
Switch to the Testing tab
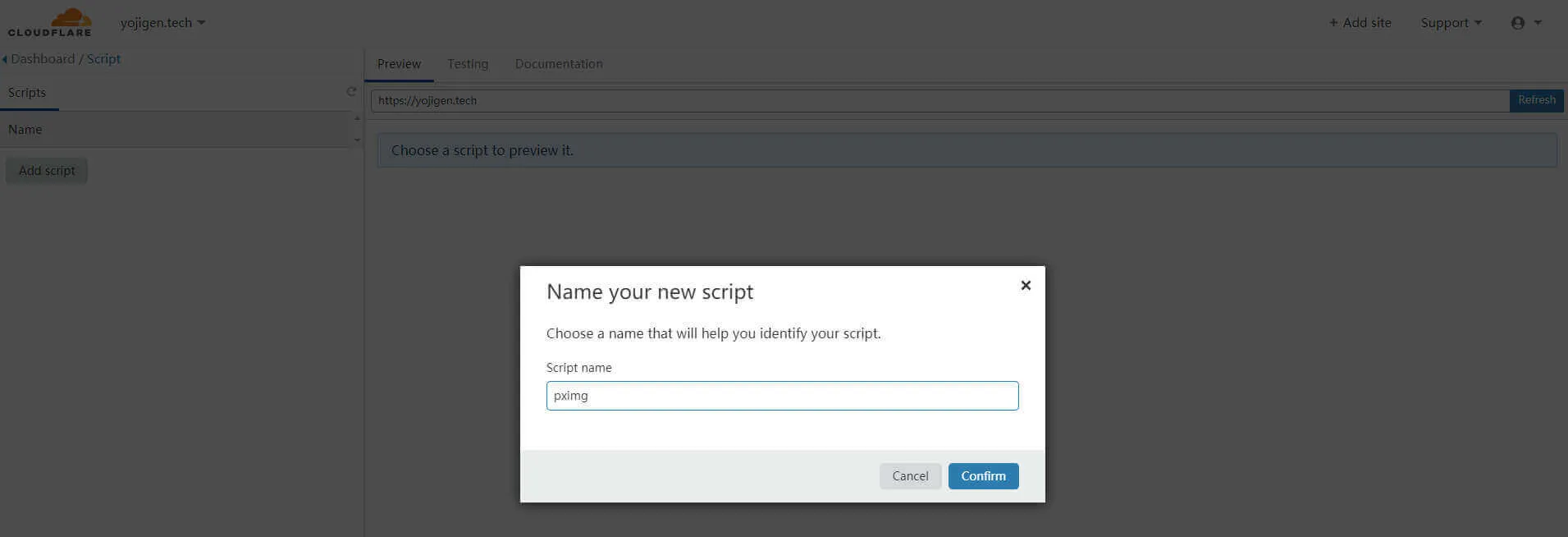point(468,64)
